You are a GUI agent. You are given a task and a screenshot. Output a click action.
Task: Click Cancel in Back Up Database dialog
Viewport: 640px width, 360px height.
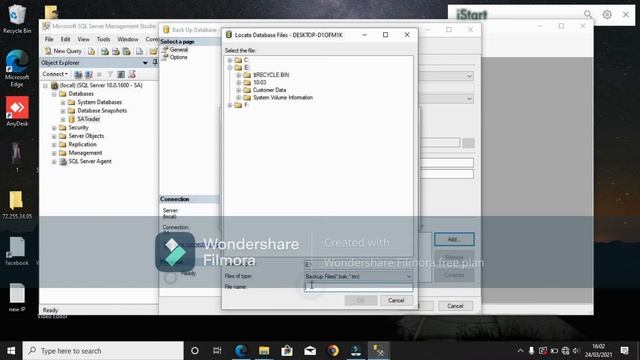[x=455, y=306]
